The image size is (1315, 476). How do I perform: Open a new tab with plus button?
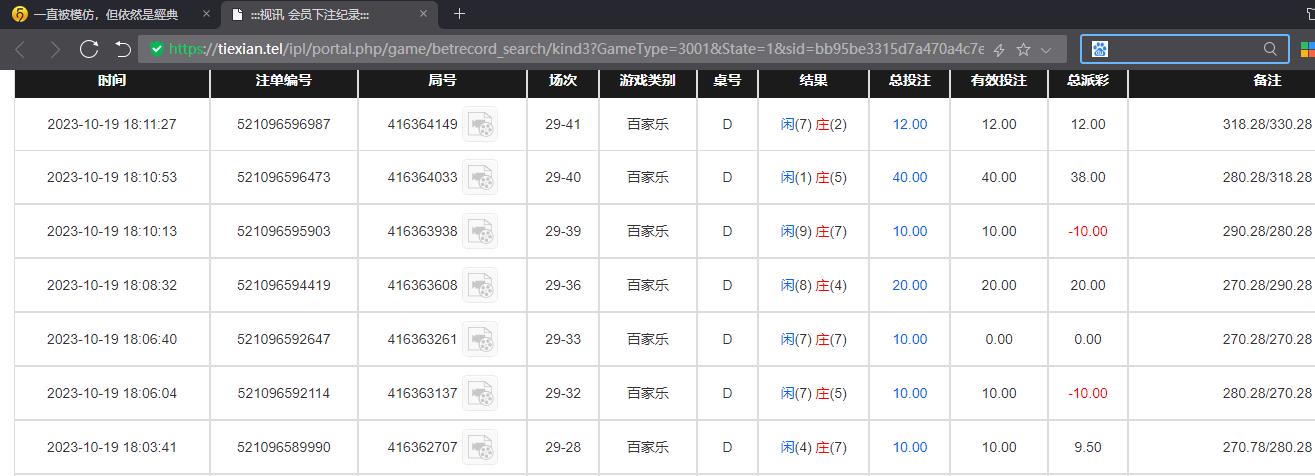point(459,14)
